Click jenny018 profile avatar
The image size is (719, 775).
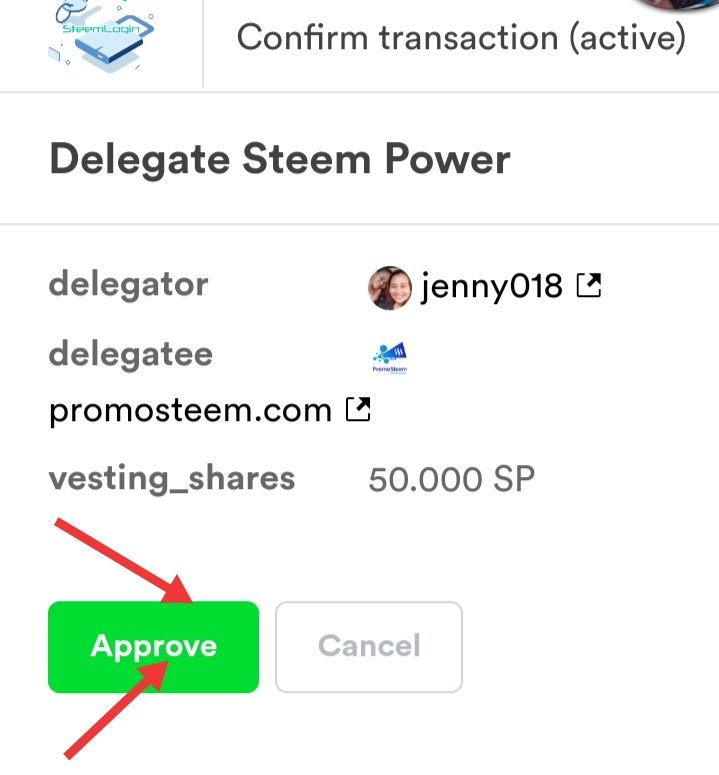coord(390,288)
